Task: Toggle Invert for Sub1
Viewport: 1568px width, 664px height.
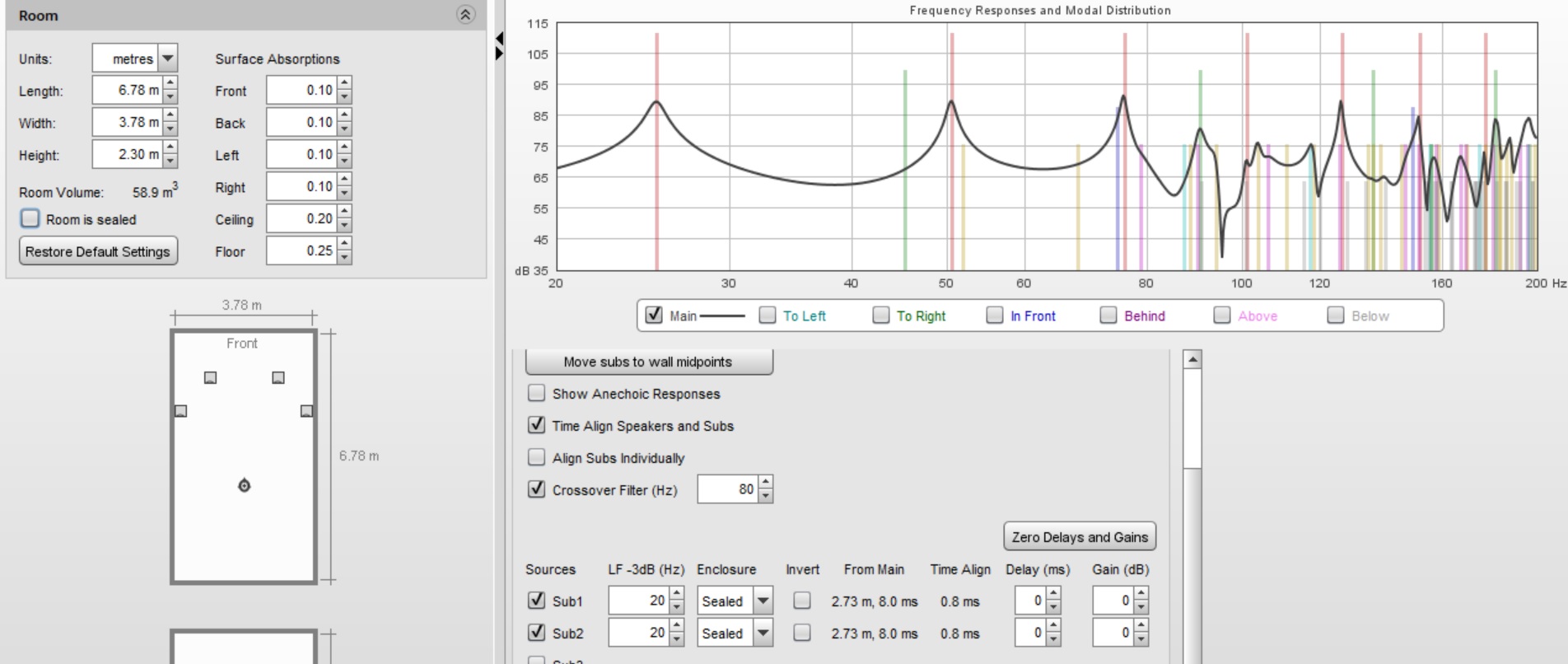Action: click(801, 601)
